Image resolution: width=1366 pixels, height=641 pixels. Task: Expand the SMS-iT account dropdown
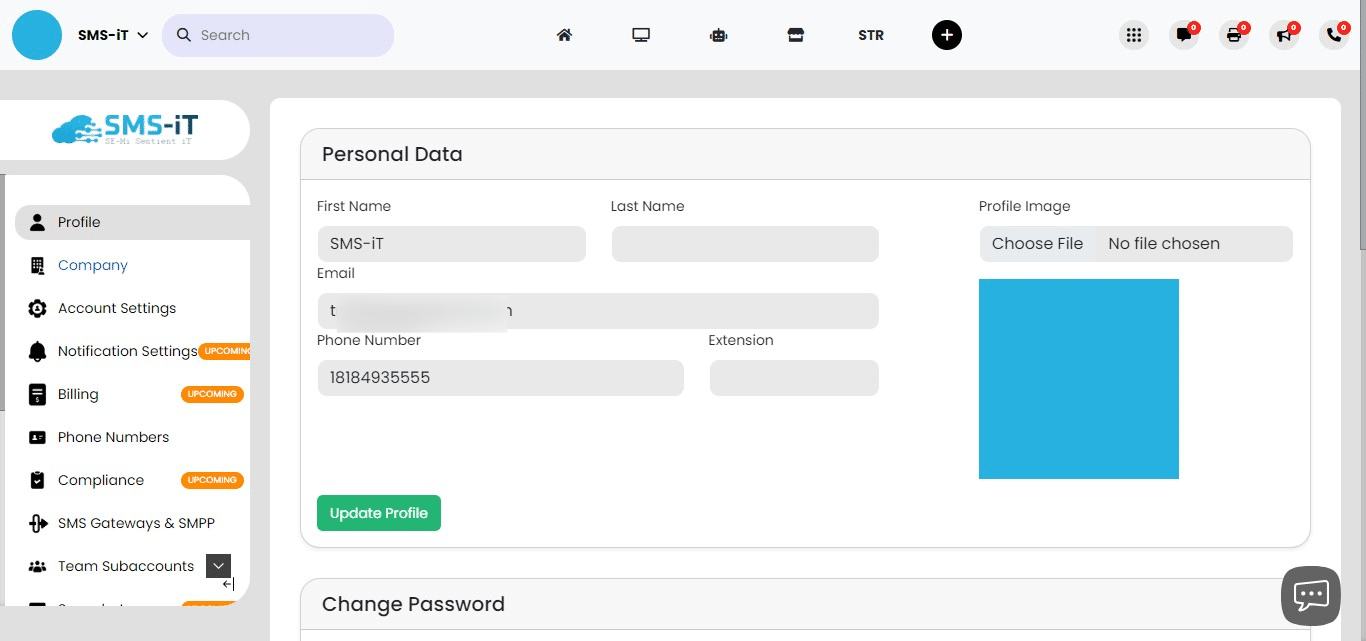coord(113,35)
